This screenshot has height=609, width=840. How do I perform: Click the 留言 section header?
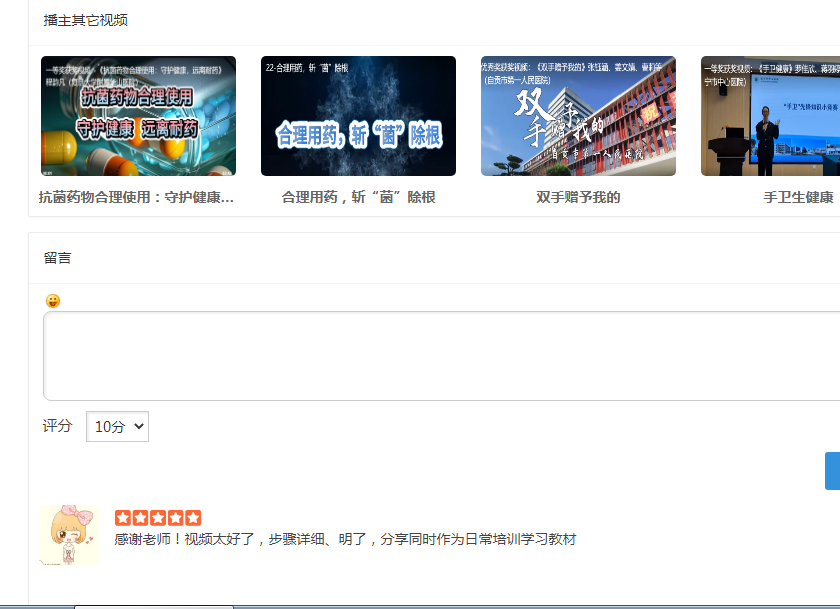coord(58,258)
